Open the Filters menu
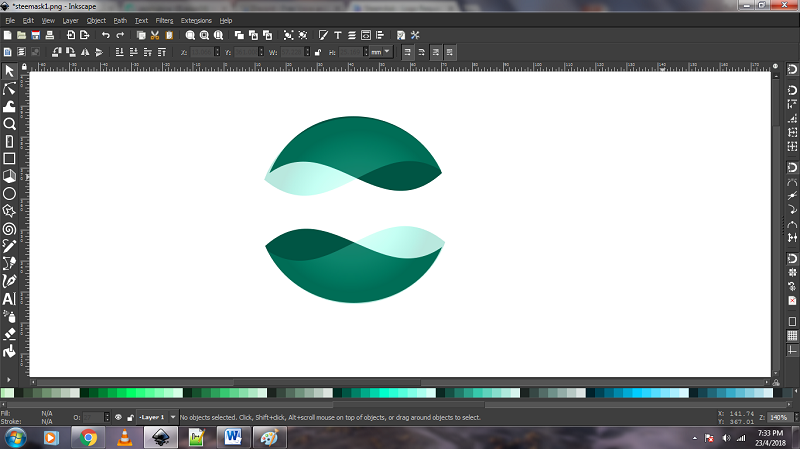Viewport: 800px width, 449px height. coord(164,20)
